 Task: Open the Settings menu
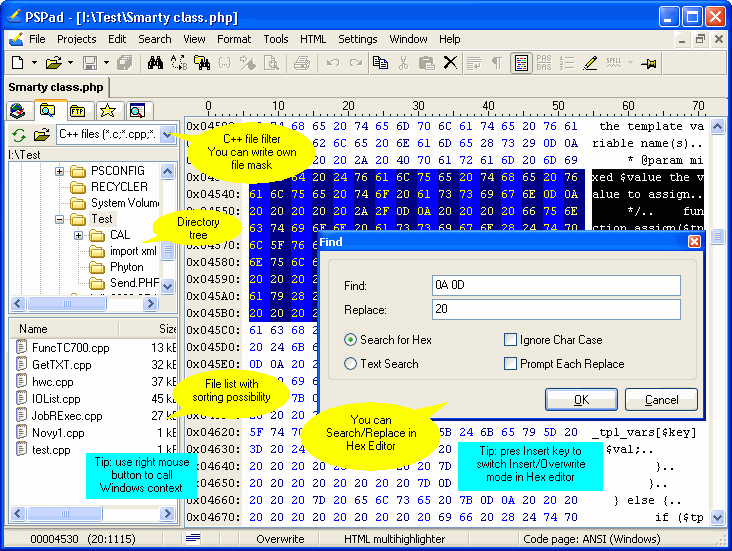pos(357,39)
